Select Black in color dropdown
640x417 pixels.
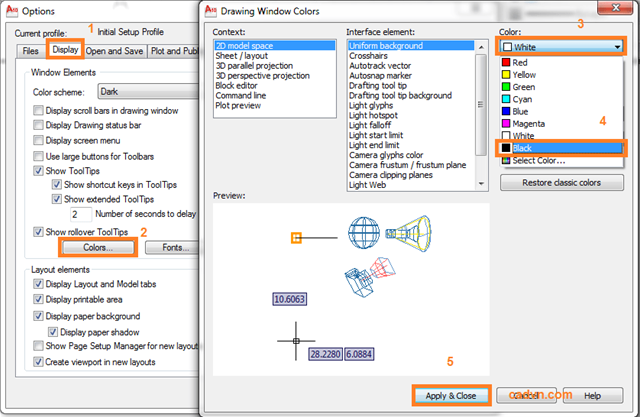[562, 148]
